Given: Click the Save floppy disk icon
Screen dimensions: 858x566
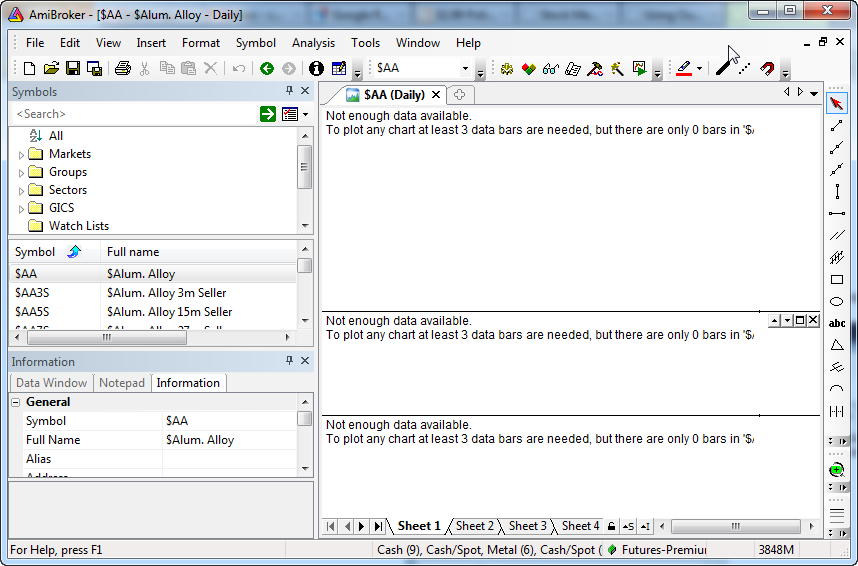Looking at the screenshot, I should (x=73, y=68).
